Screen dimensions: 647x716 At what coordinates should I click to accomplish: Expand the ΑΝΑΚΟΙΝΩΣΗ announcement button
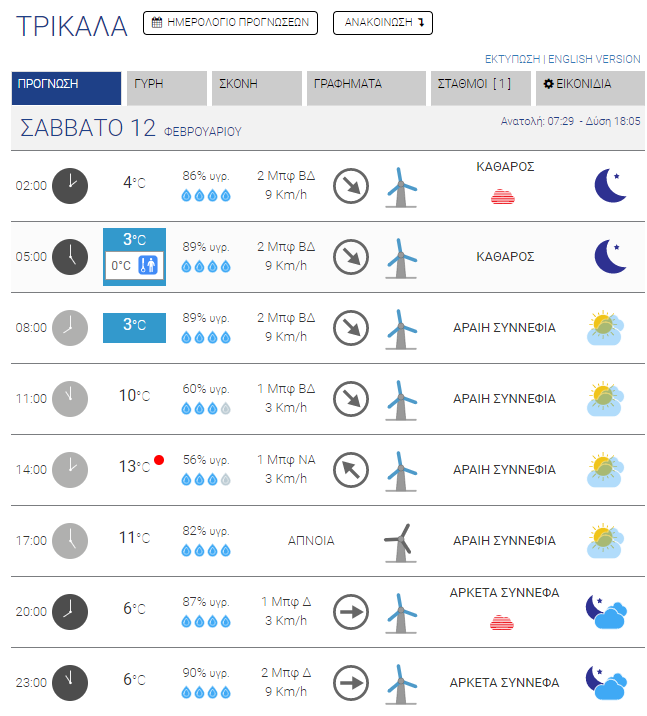(x=383, y=23)
